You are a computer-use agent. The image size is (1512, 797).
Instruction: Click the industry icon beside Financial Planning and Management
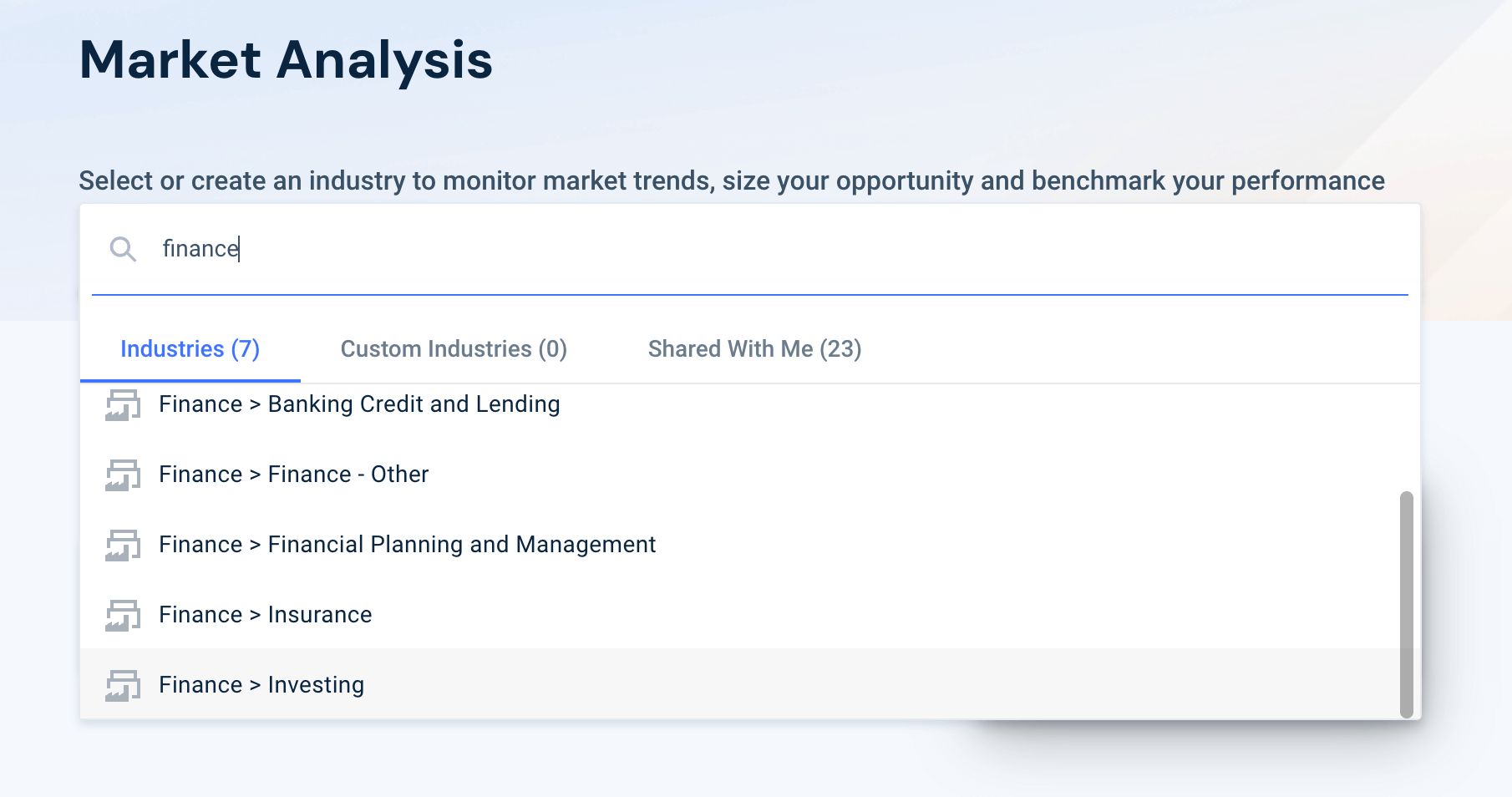point(123,545)
